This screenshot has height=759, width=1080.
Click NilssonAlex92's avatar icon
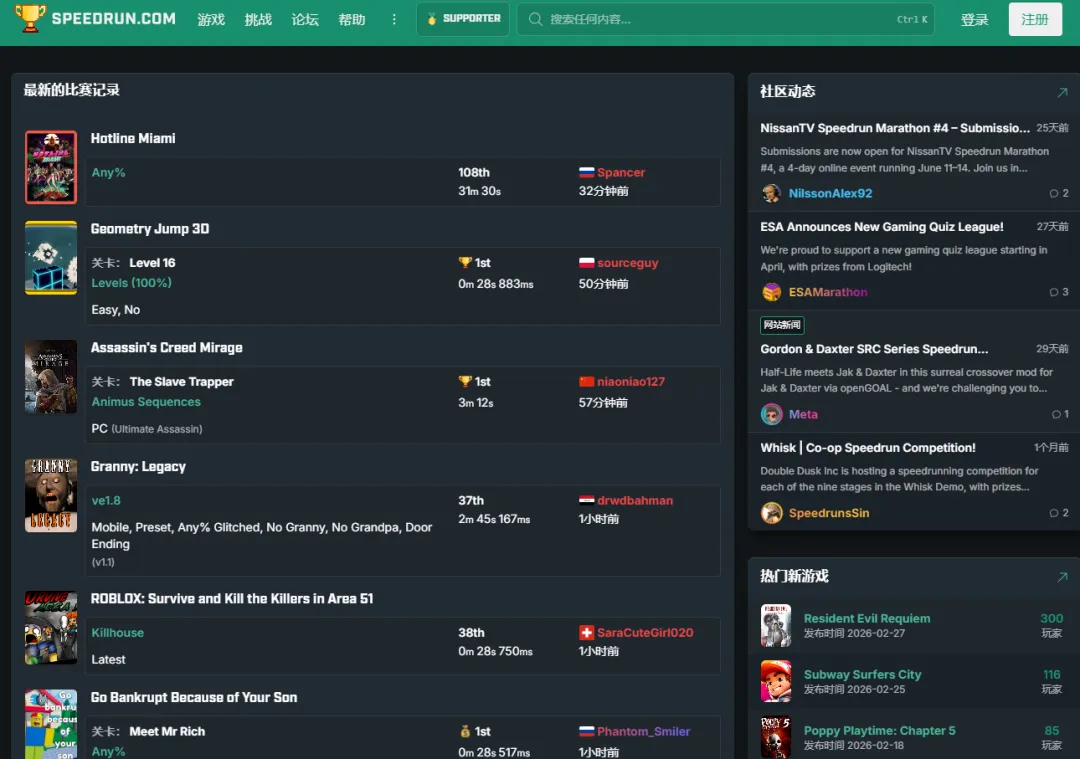point(771,194)
